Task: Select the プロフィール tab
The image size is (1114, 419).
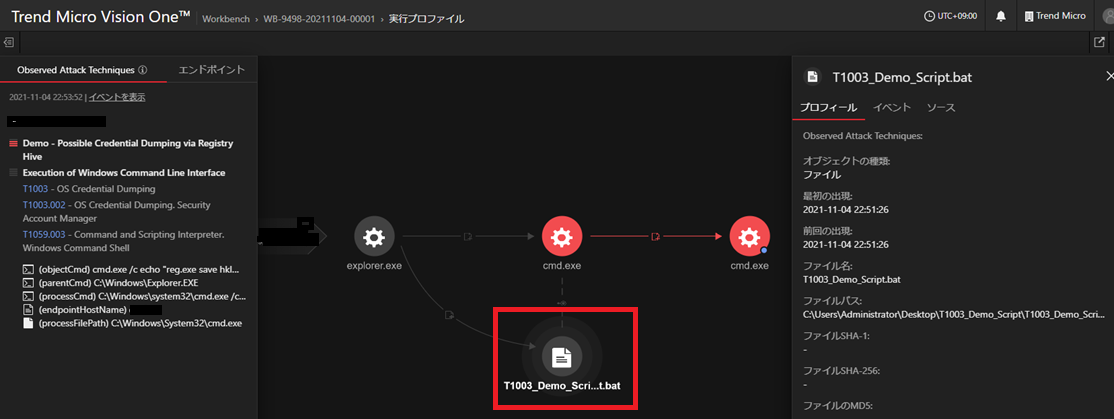Action: point(828,108)
